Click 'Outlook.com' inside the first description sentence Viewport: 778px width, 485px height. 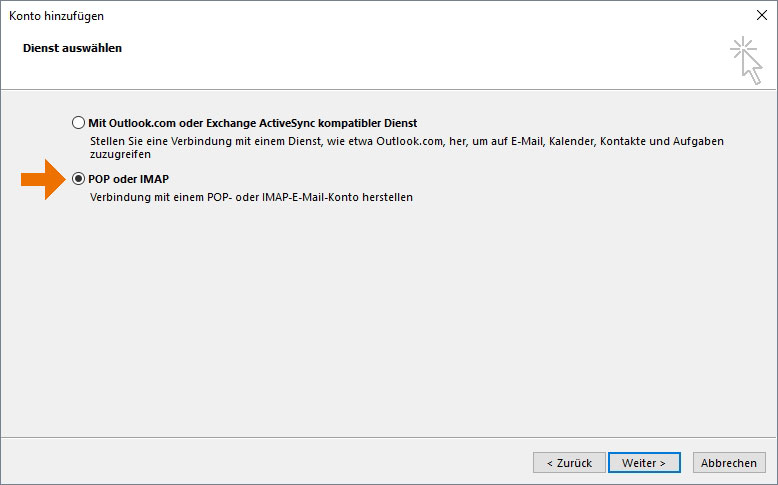point(409,141)
